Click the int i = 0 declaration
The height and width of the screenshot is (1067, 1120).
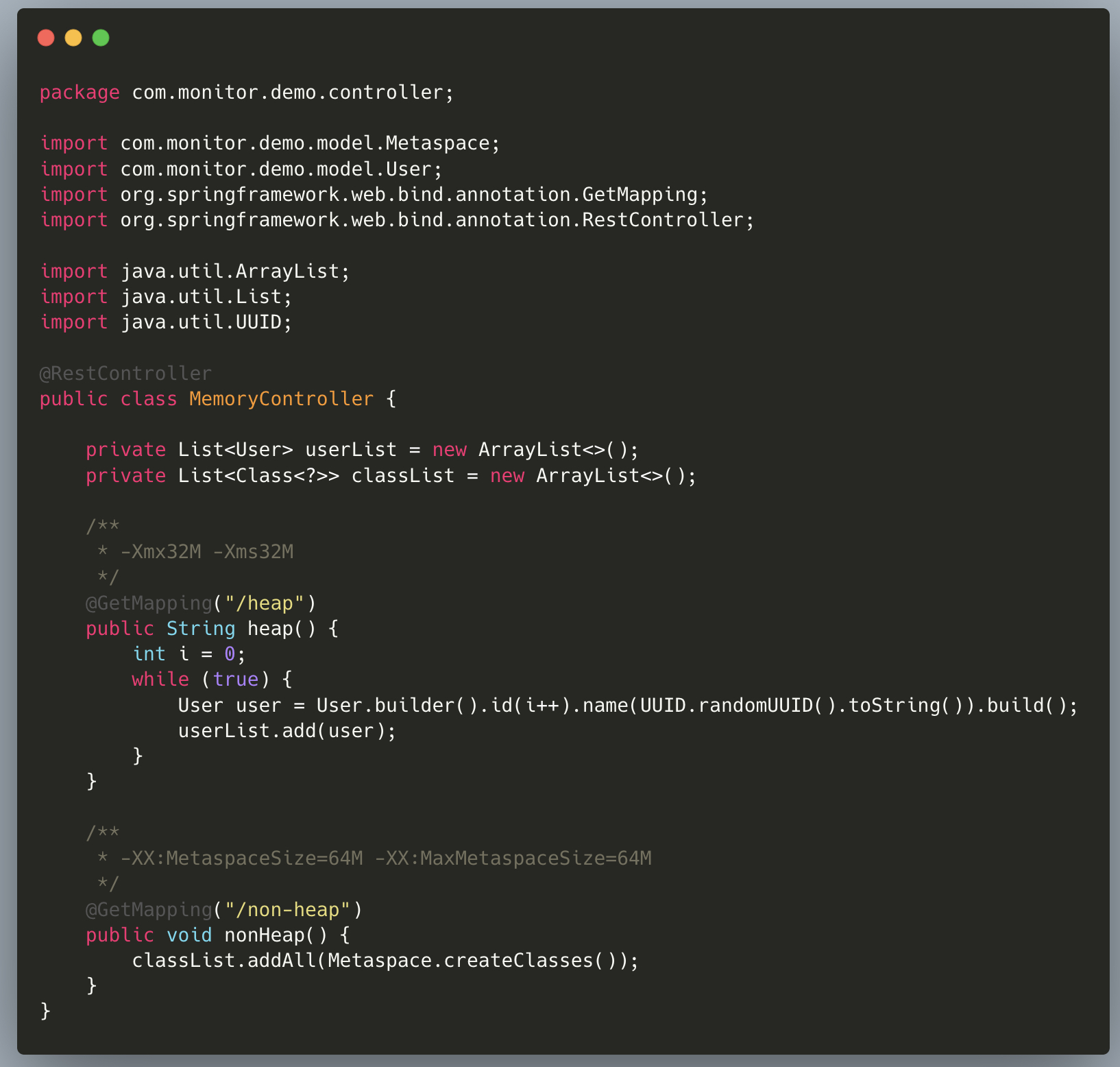[x=188, y=654]
